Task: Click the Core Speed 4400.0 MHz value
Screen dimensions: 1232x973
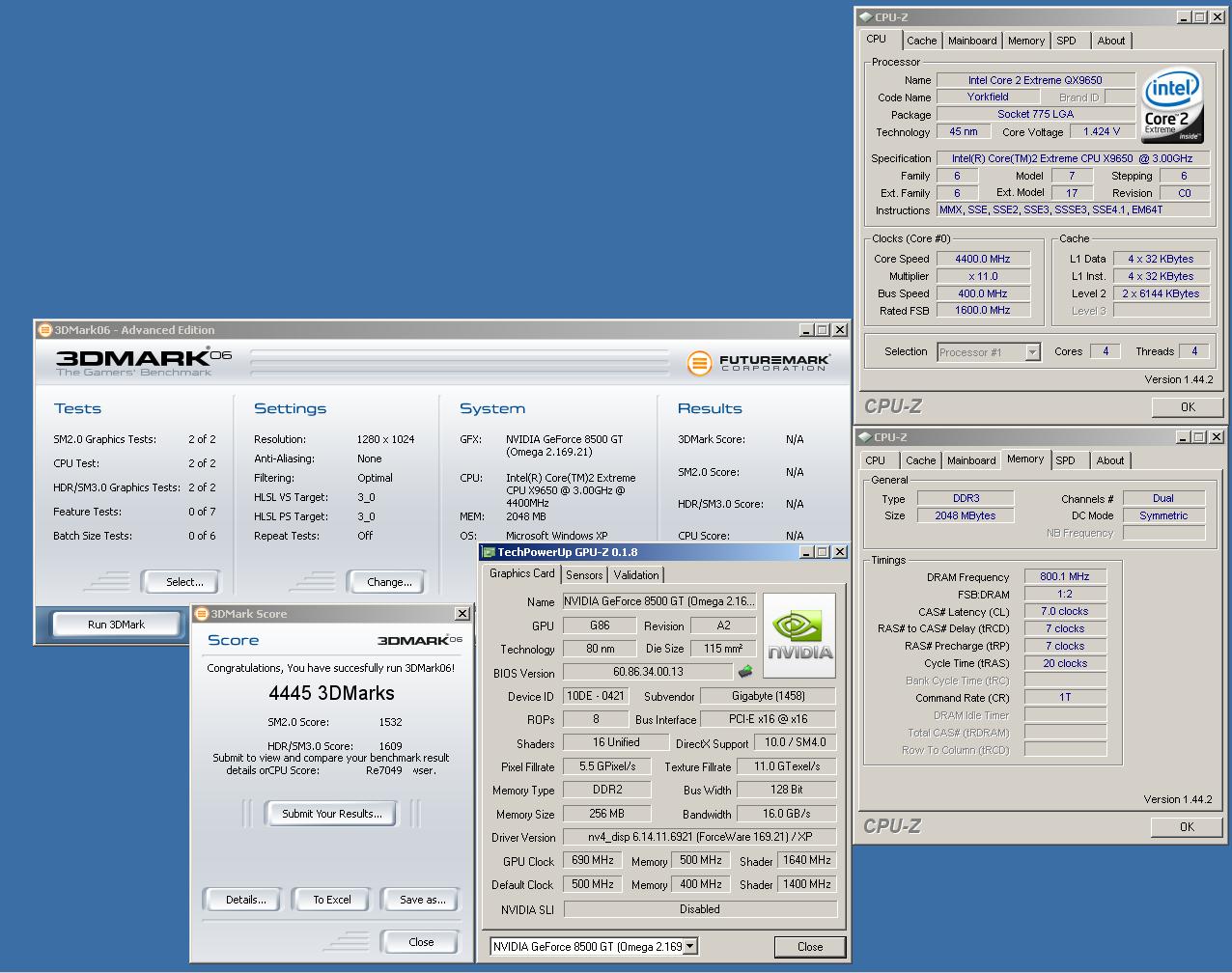Action: 983,259
